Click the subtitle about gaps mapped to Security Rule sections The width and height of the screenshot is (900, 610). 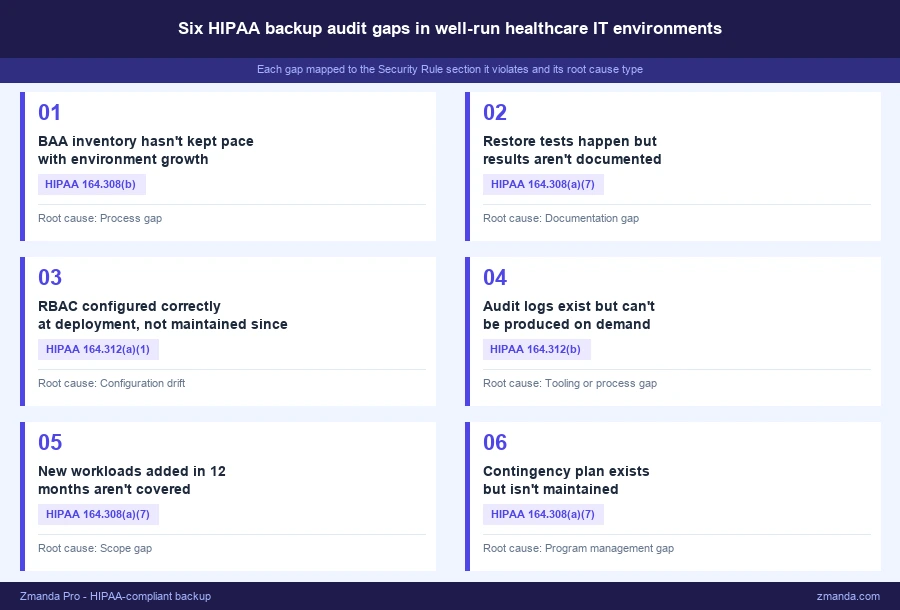point(449,69)
